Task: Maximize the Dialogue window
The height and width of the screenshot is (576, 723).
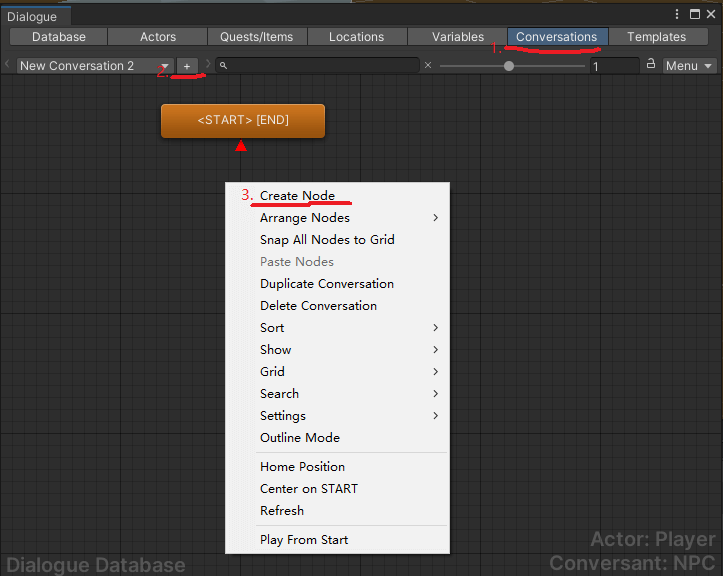Action: [x=694, y=14]
